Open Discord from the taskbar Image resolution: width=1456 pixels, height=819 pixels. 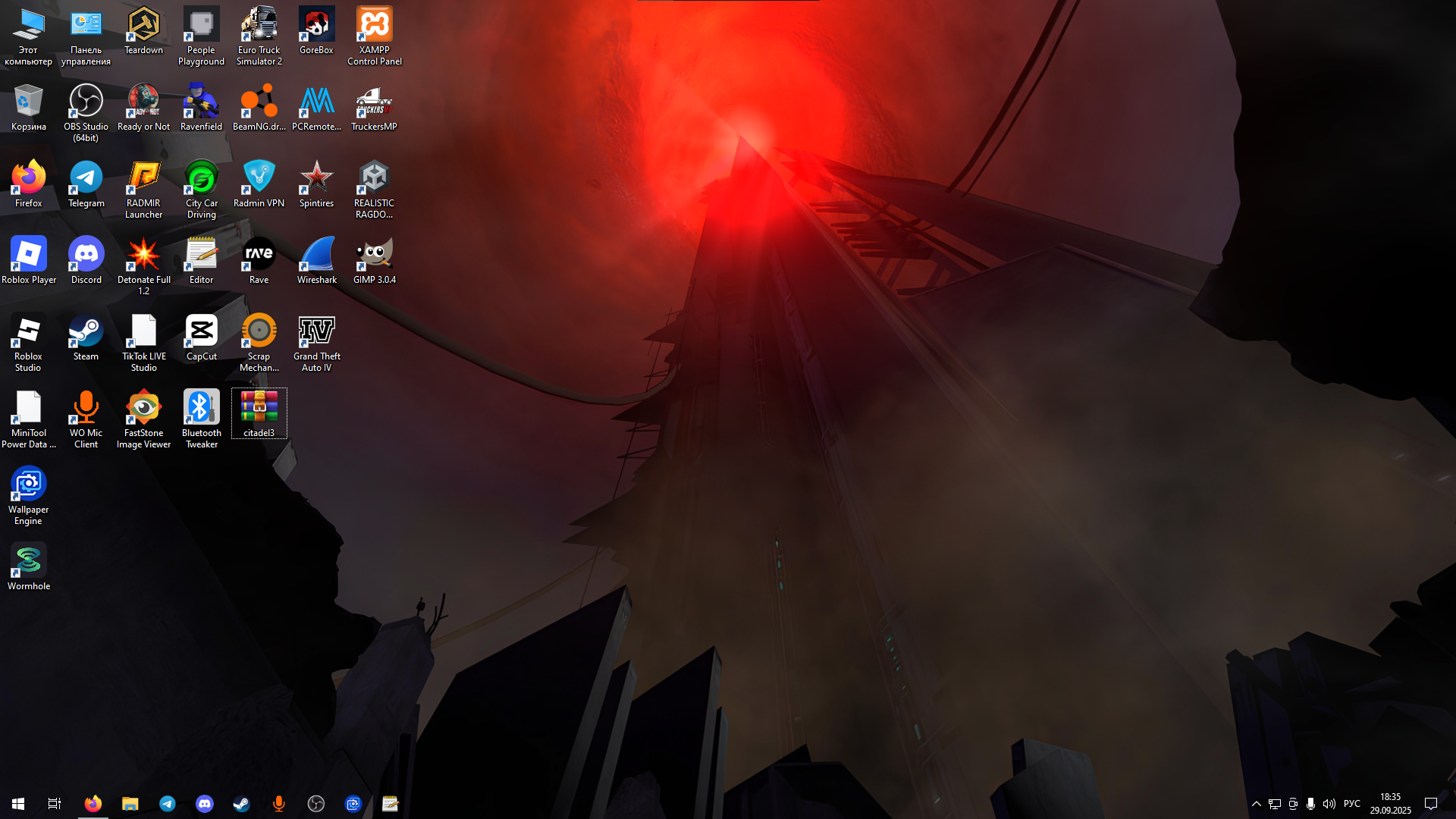(x=204, y=804)
